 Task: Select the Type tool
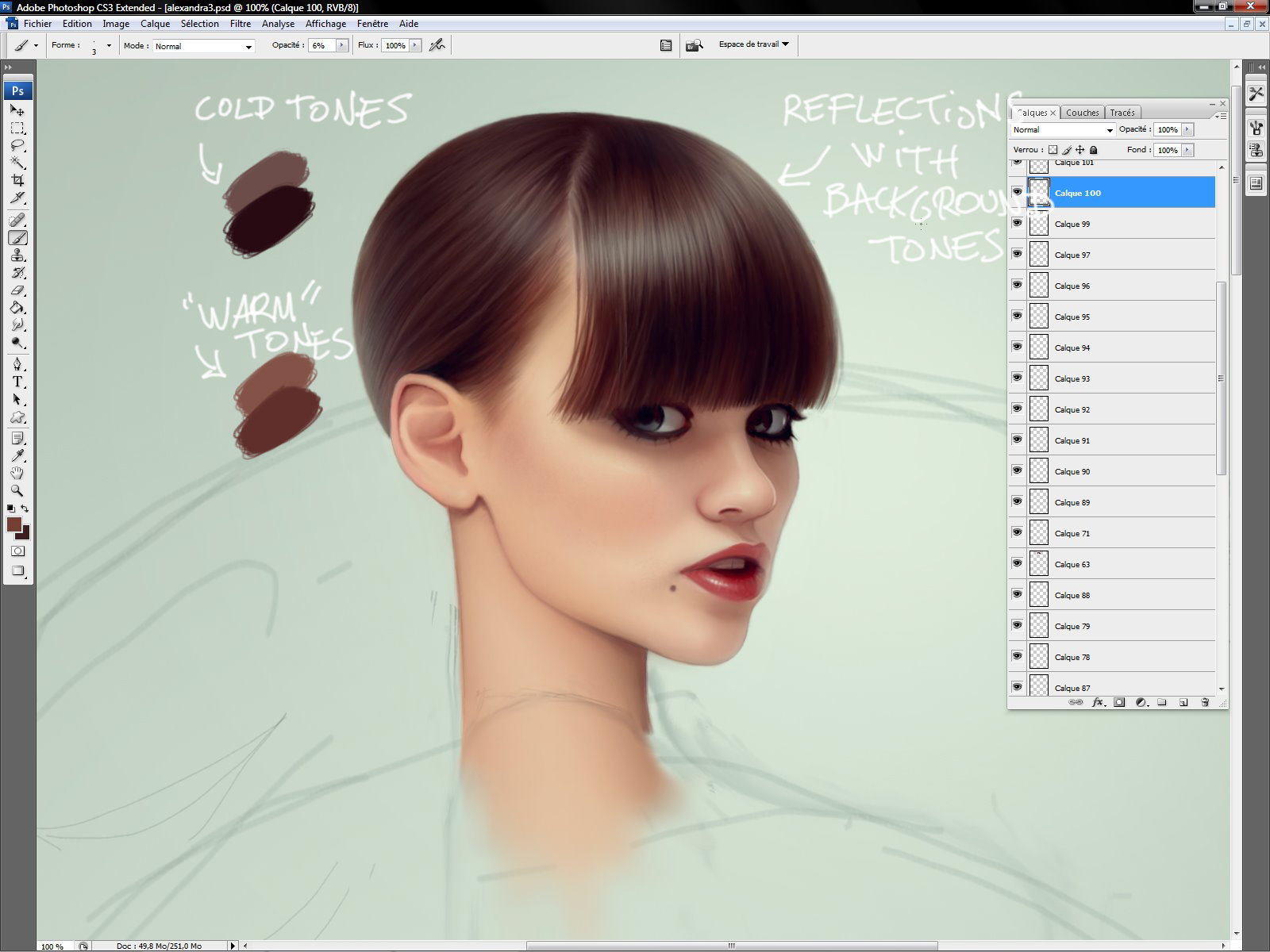17,382
